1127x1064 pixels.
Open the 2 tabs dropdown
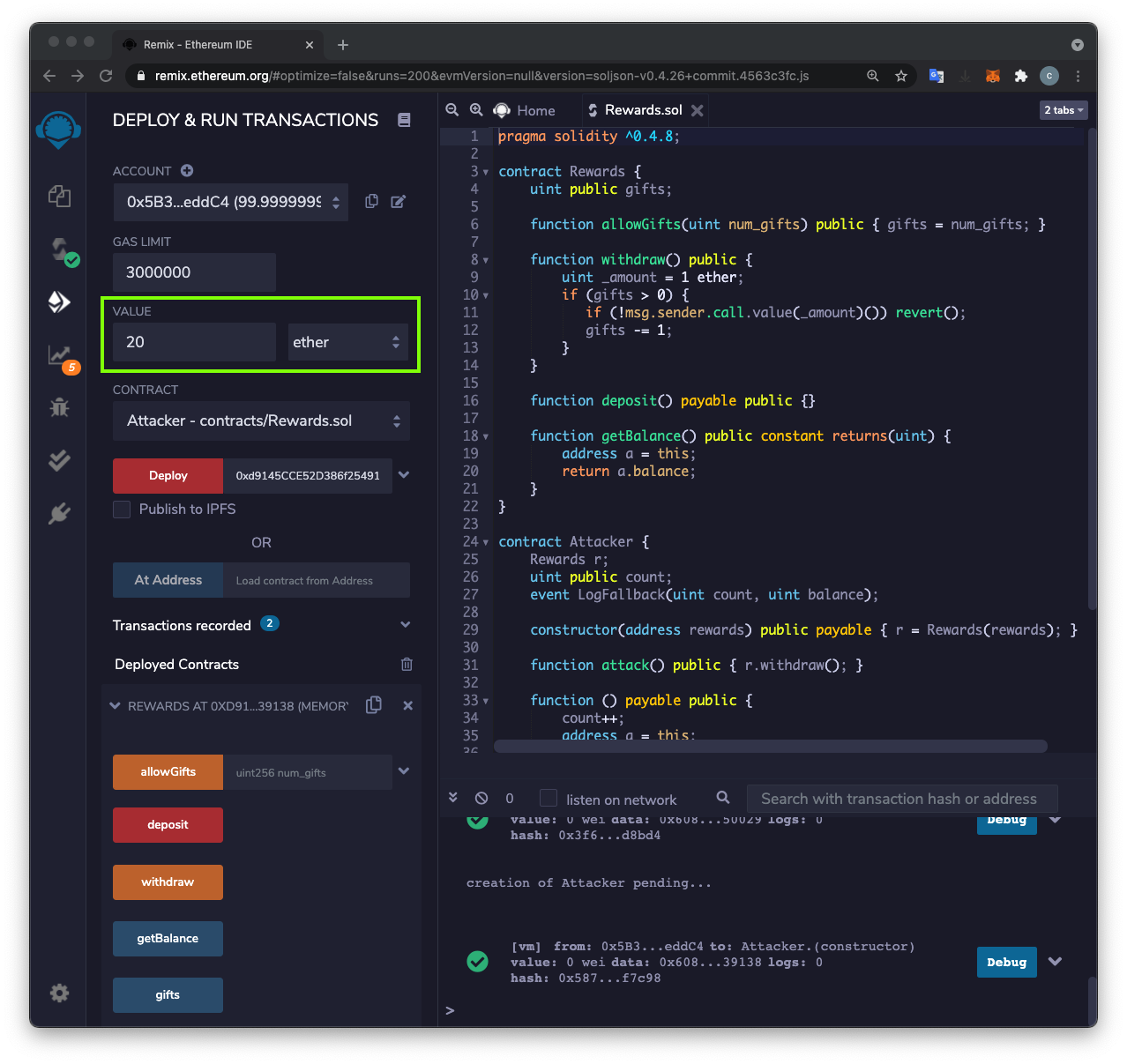click(1064, 110)
